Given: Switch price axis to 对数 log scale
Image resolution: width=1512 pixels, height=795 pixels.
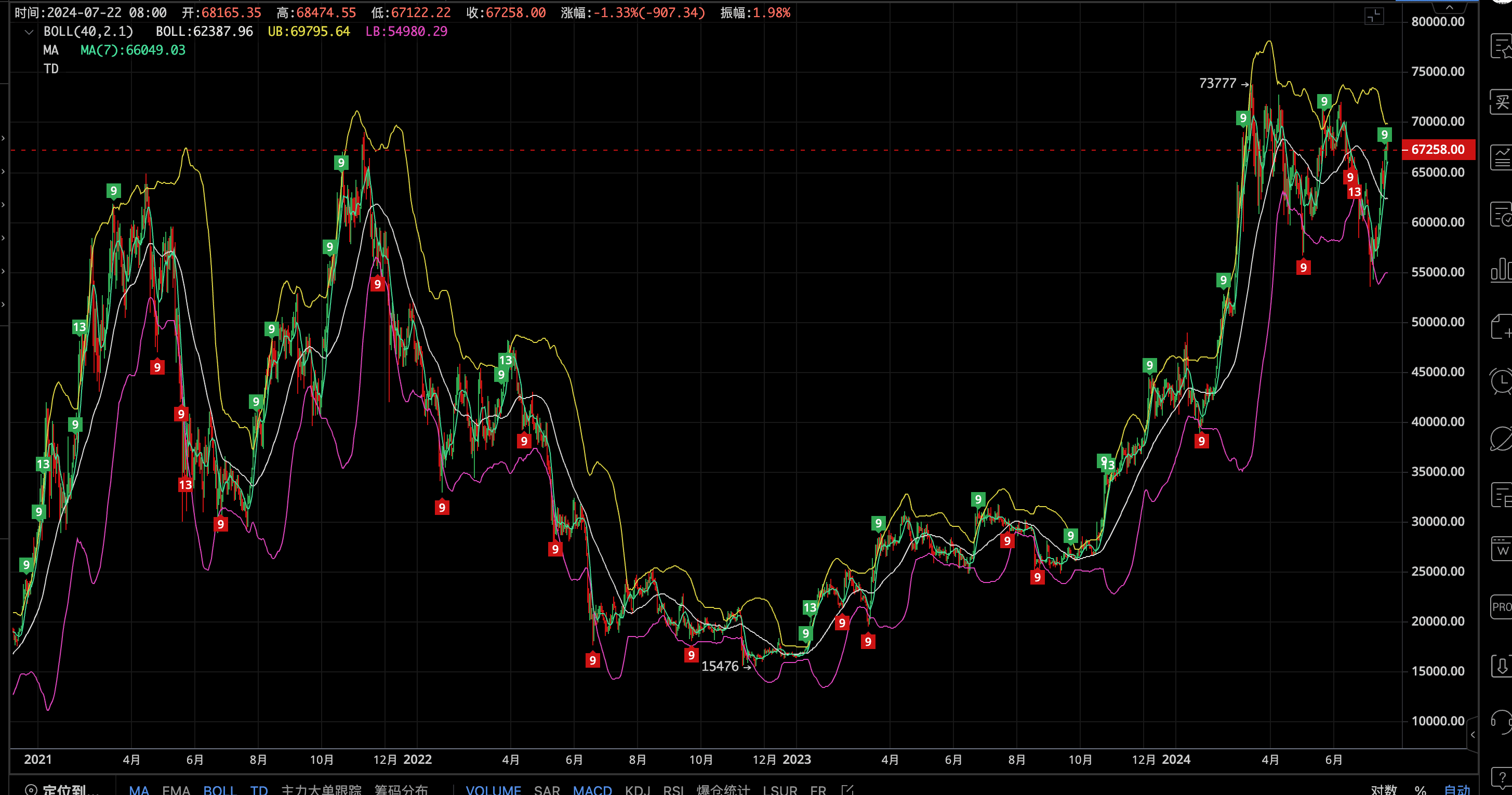Looking at the screenshot, I should coord(1384,790).
